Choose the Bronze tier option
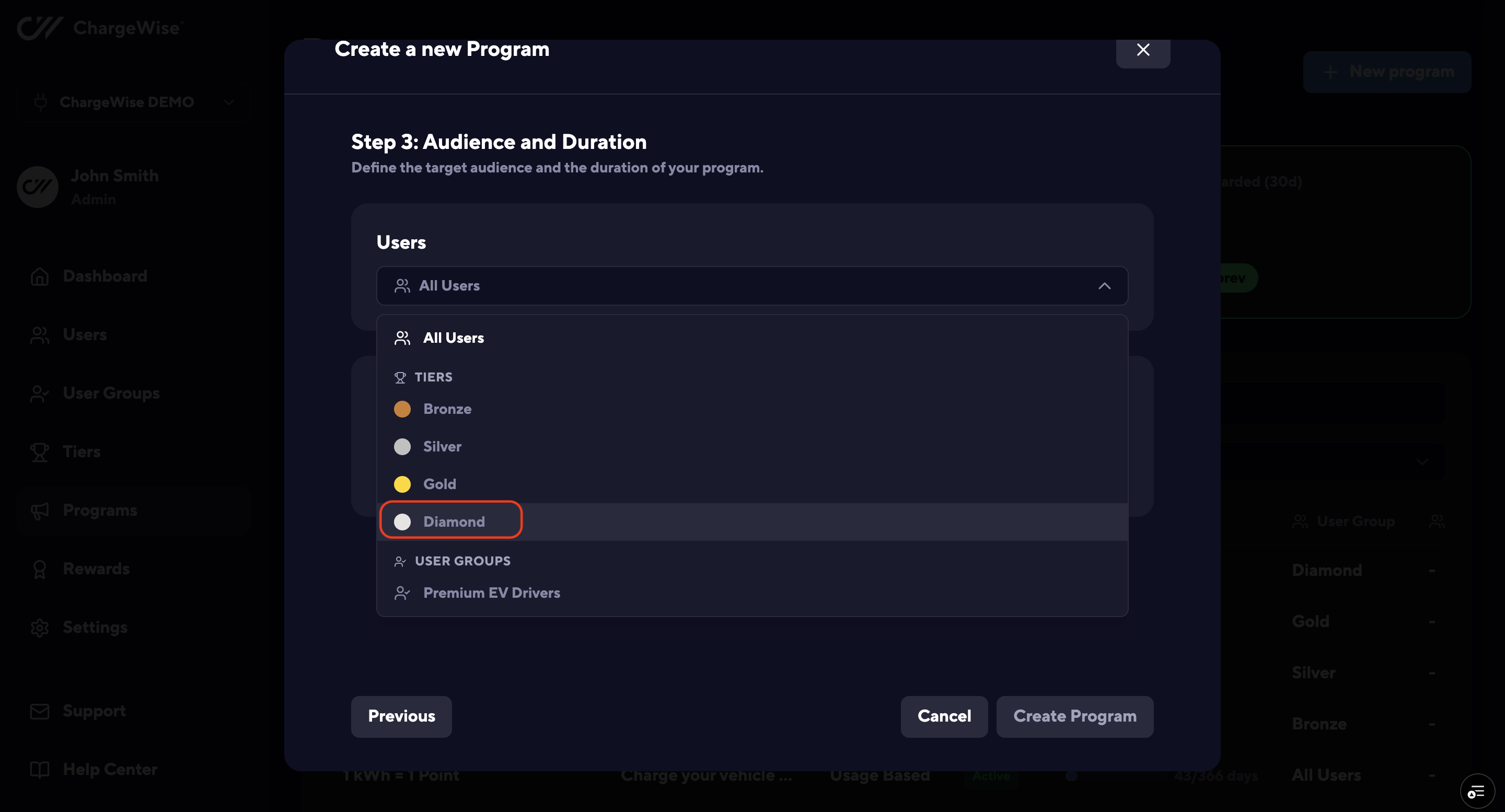Image resolution: width=1505 pixels, height=812 pixels. pos(447,409)
